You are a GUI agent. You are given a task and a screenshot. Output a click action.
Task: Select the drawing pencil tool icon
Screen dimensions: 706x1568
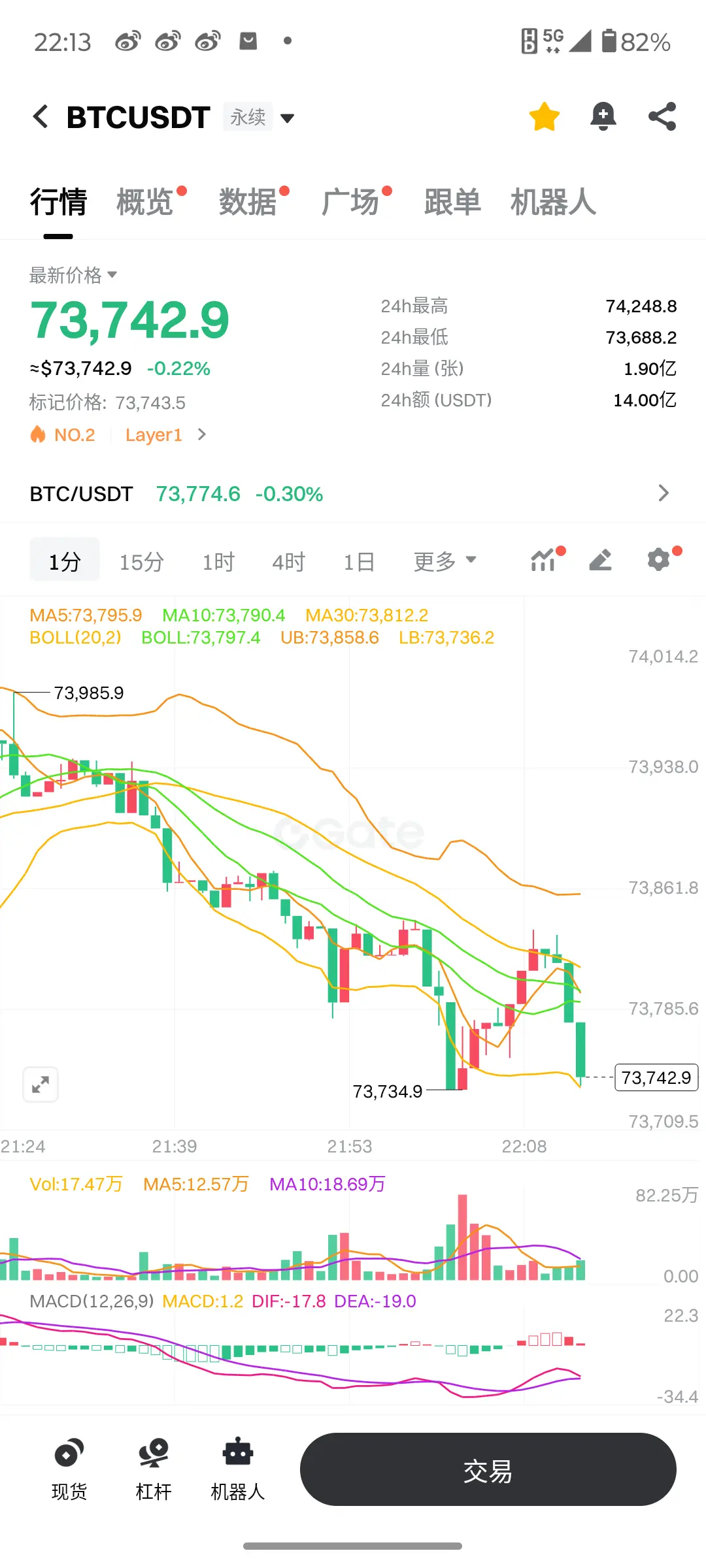click(x=600, y=560)
